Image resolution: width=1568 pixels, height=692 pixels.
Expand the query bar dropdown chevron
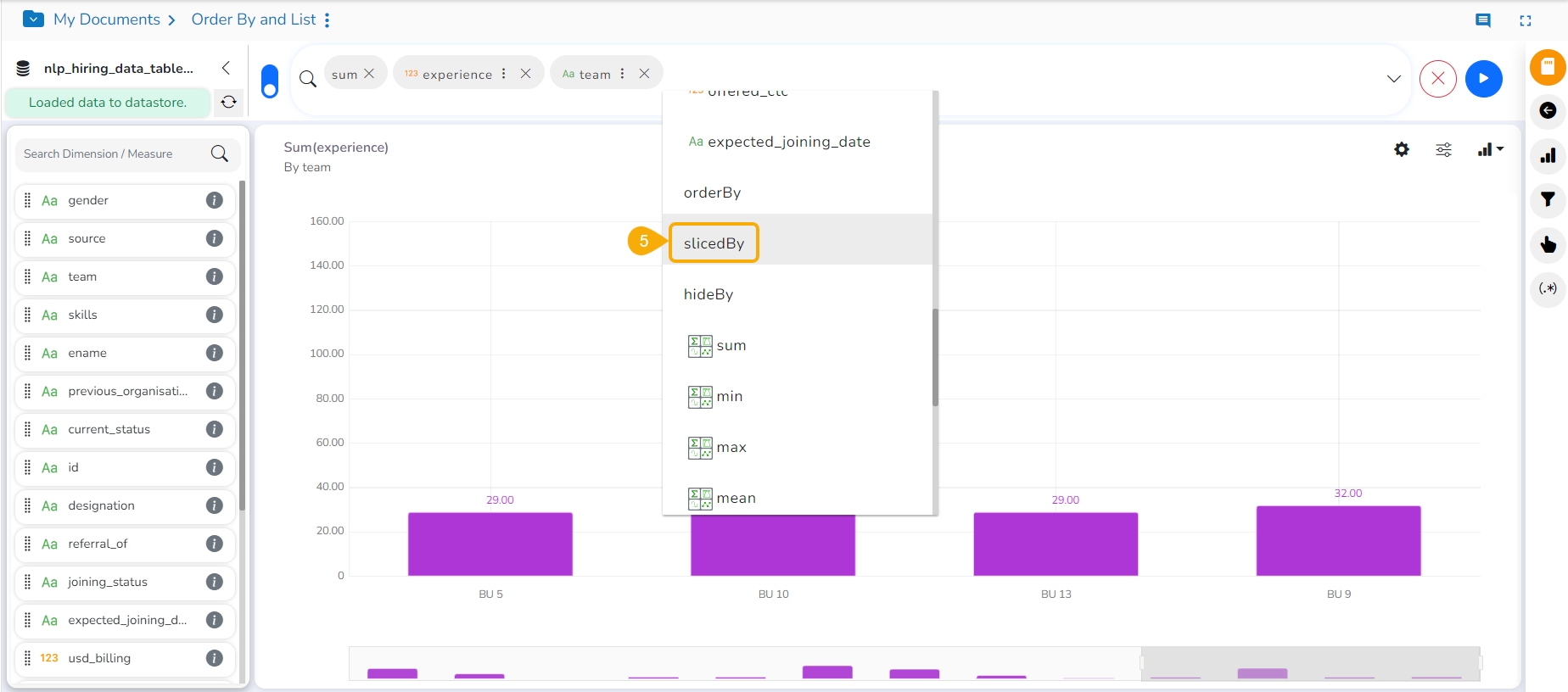(1393, 79)
